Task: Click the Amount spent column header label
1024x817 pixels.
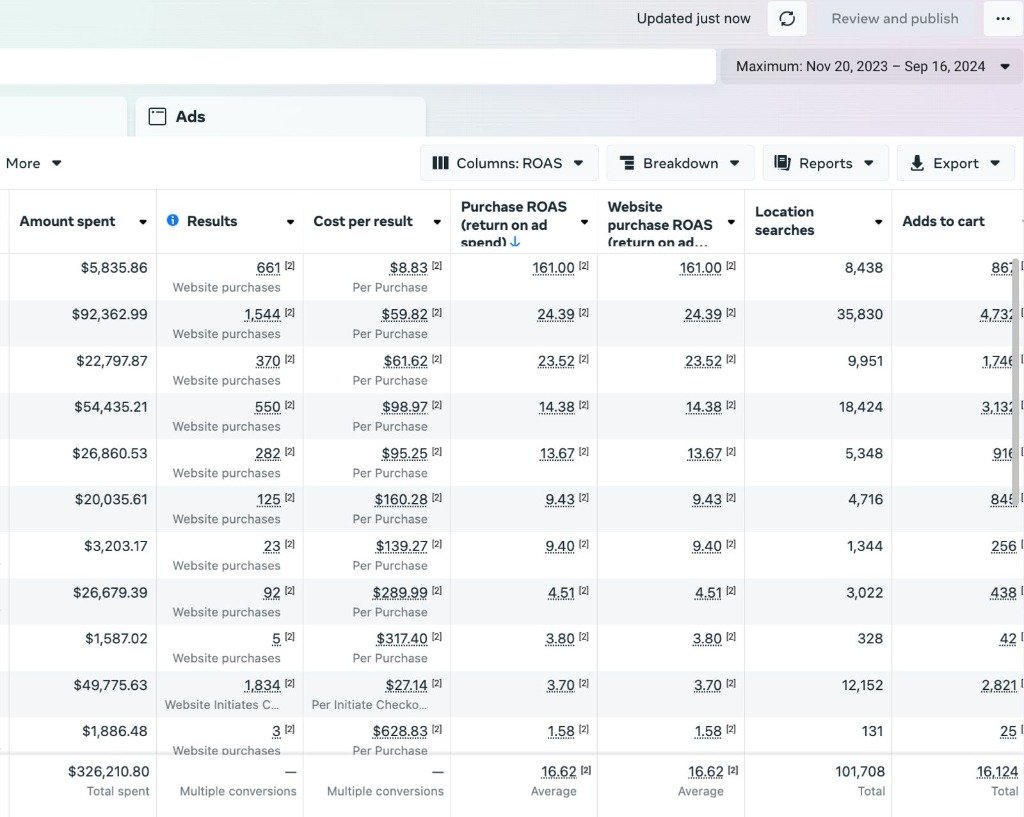Action: pos(67,221)
